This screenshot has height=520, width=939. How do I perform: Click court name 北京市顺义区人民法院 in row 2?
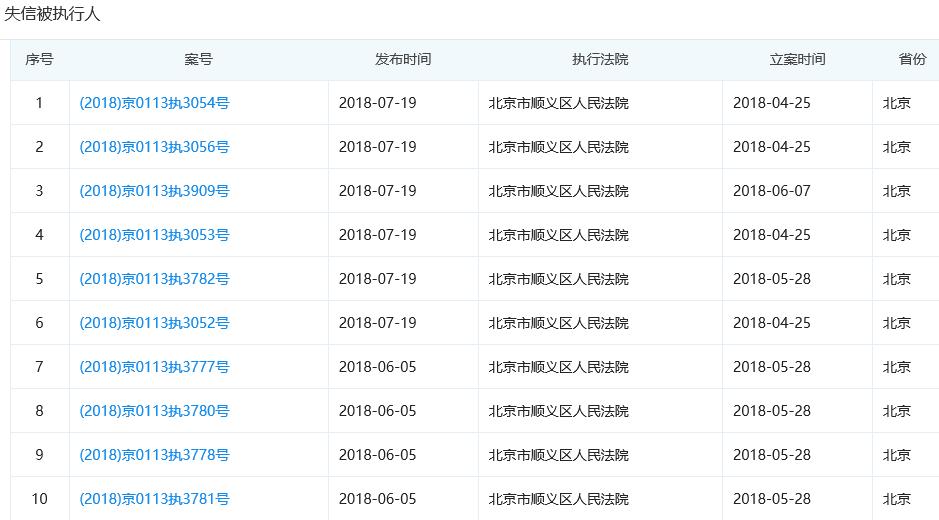tap(559, 147)
